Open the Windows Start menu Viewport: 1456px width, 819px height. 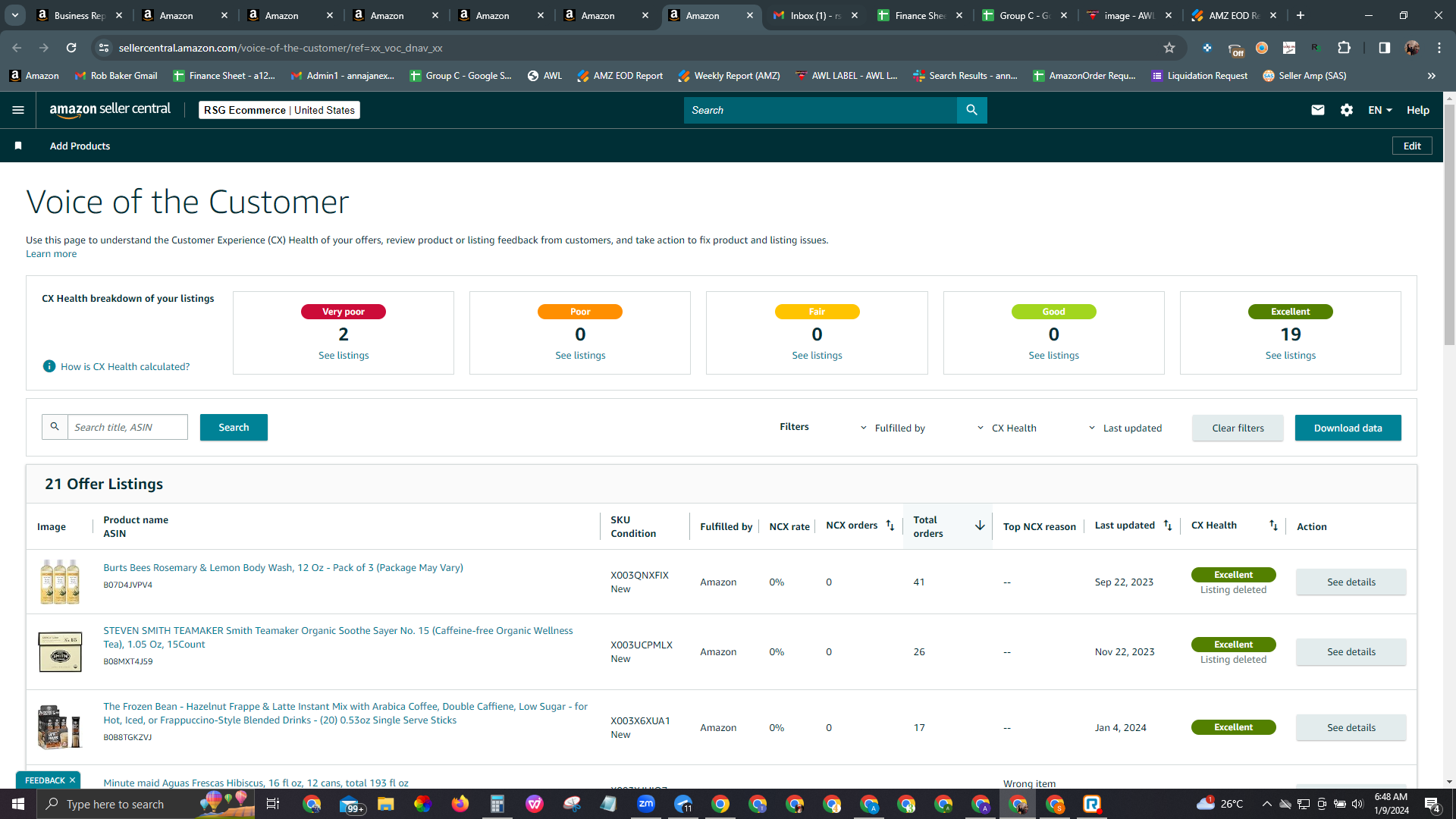pyautogui.click(x=18, y=804)
